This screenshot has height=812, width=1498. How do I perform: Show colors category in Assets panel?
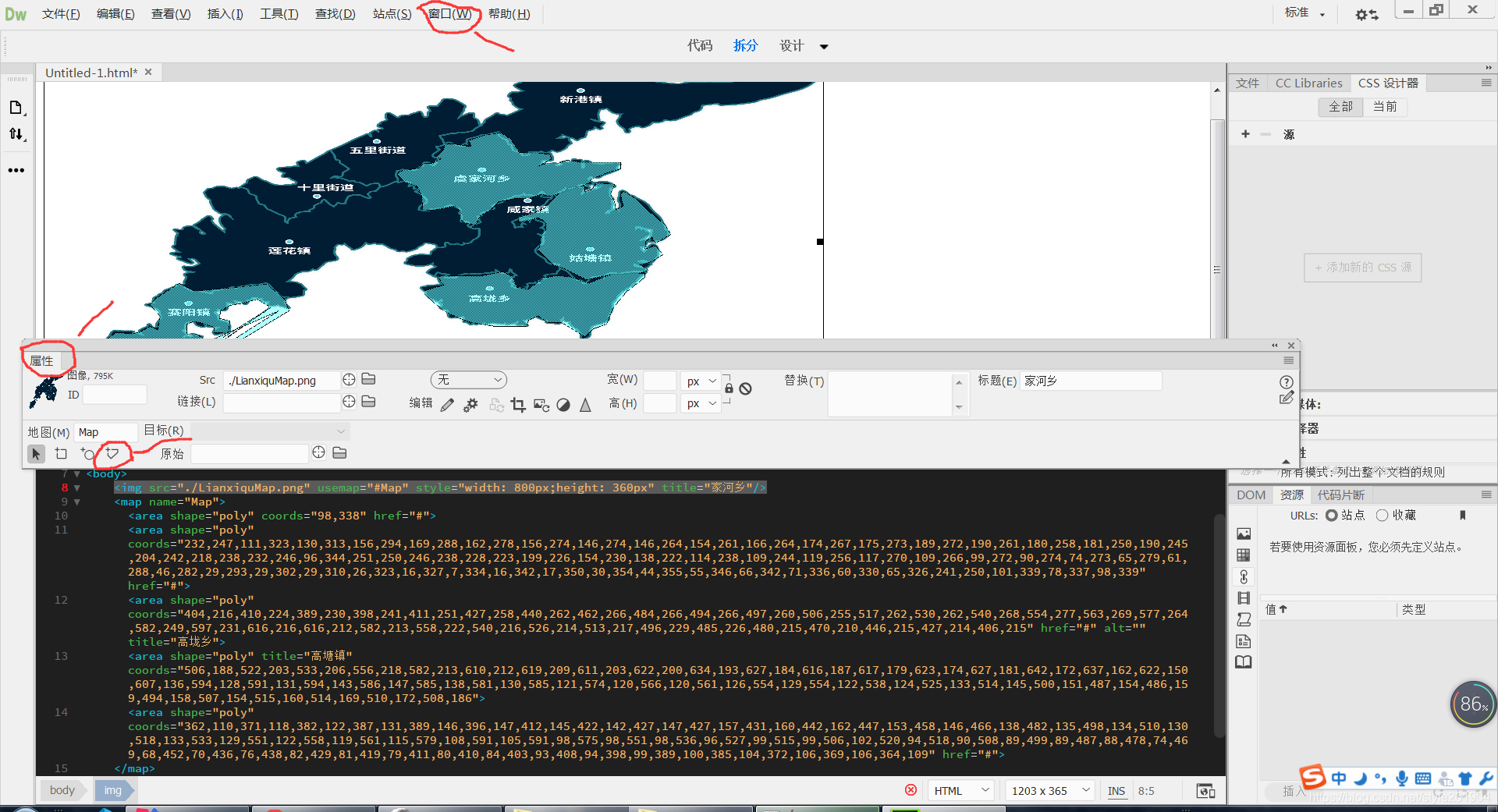click(1244, 555)
